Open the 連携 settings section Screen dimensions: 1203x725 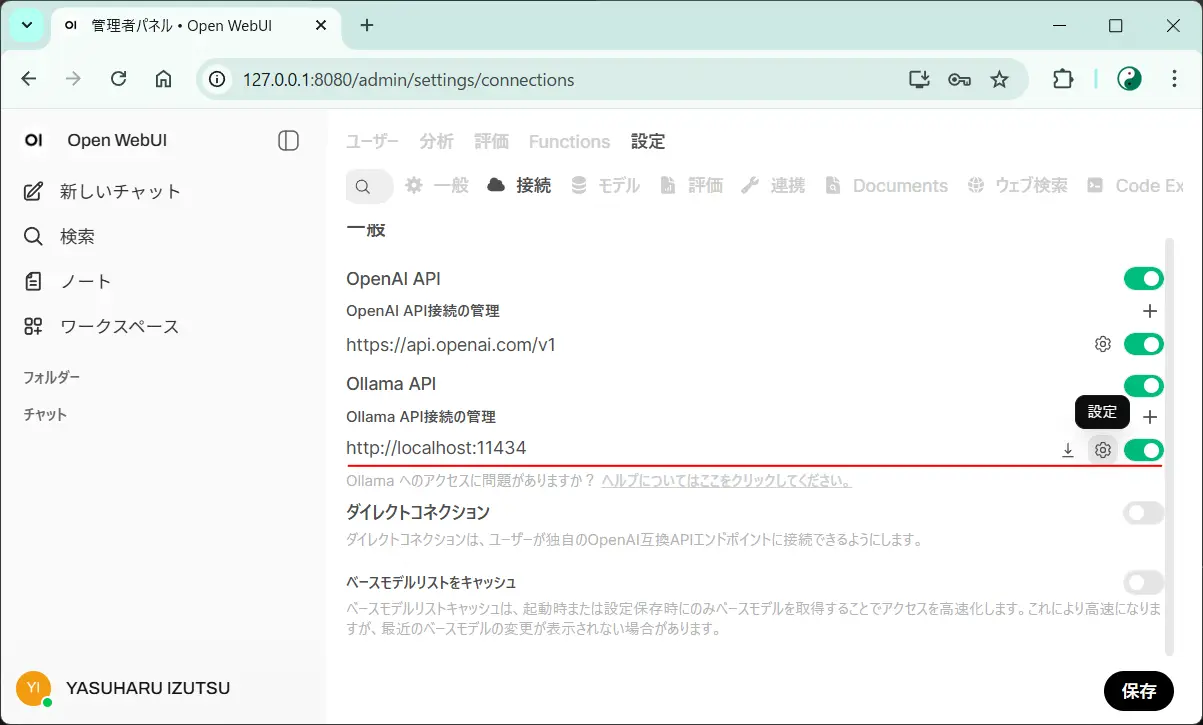tap(773, 186)
